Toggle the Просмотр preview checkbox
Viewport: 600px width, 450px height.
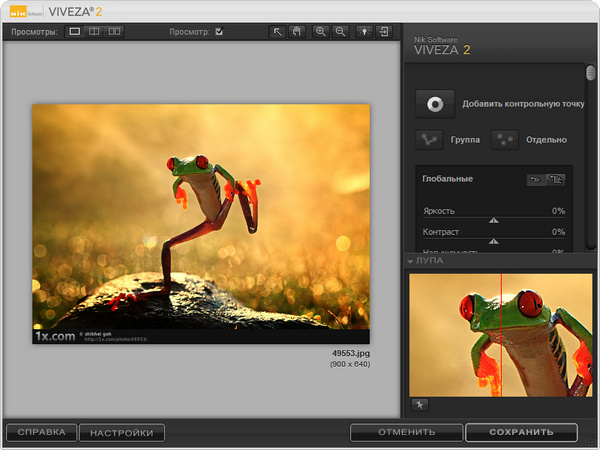pos(219,32)
